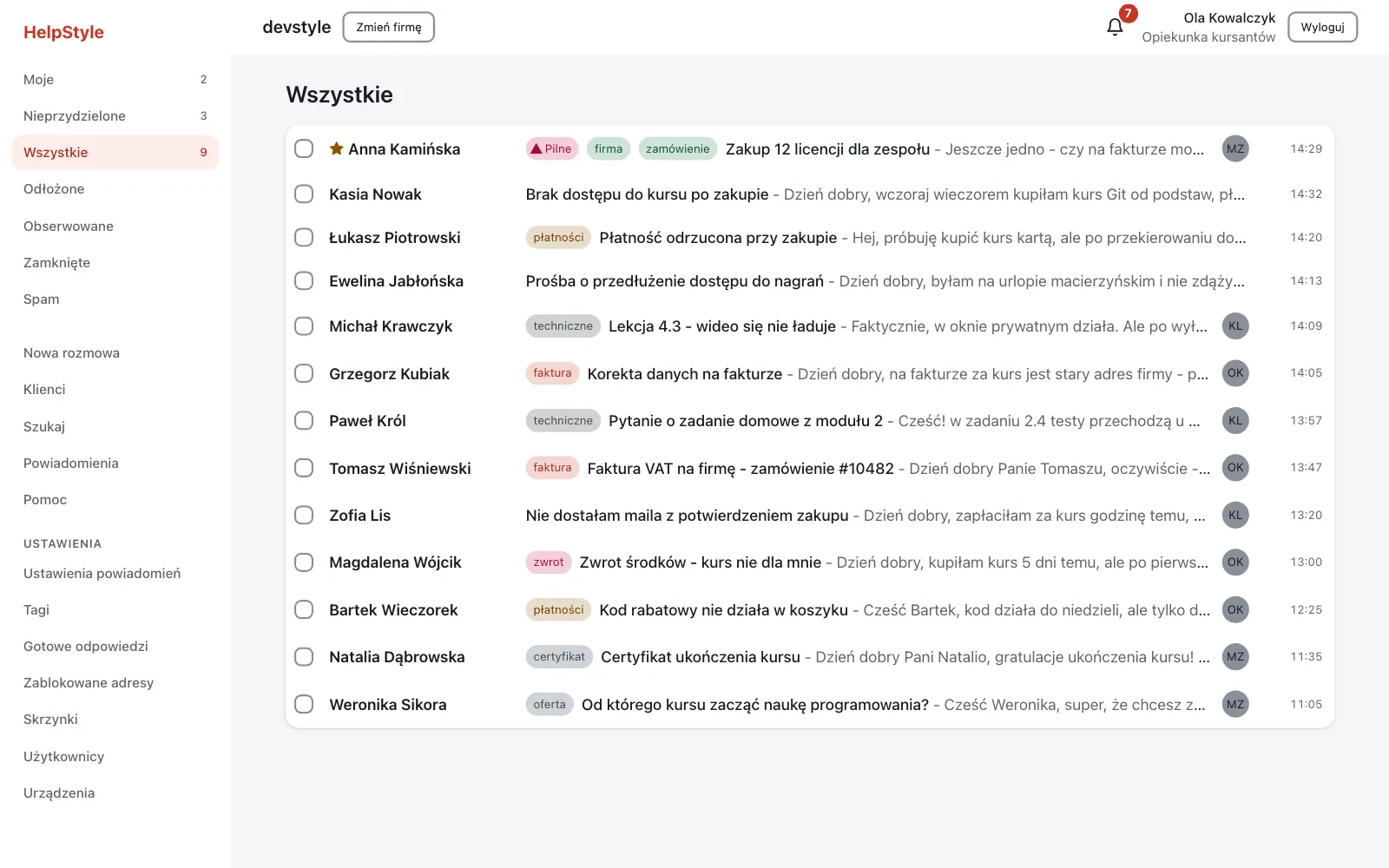The image size is (1389, 868).
Task: Start a Nowa rozmowa
Action: point(115,352)
